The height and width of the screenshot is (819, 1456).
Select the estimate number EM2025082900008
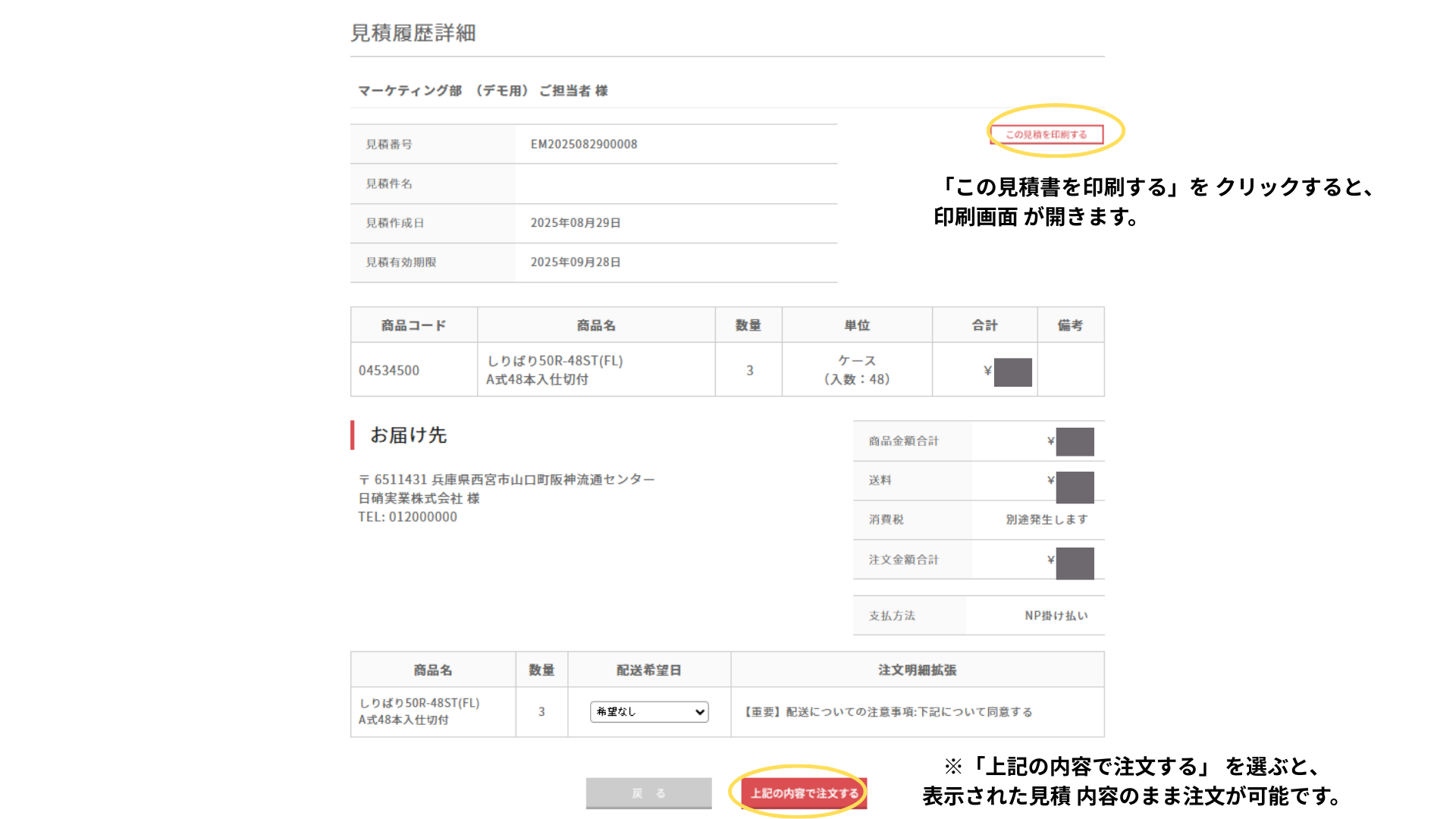pyautogui.click(x=584, y=144)
